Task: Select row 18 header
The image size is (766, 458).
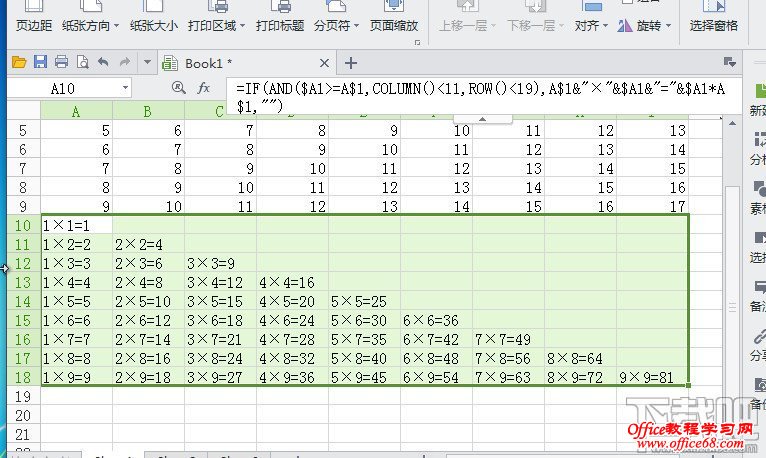Action: click(23, 377)
